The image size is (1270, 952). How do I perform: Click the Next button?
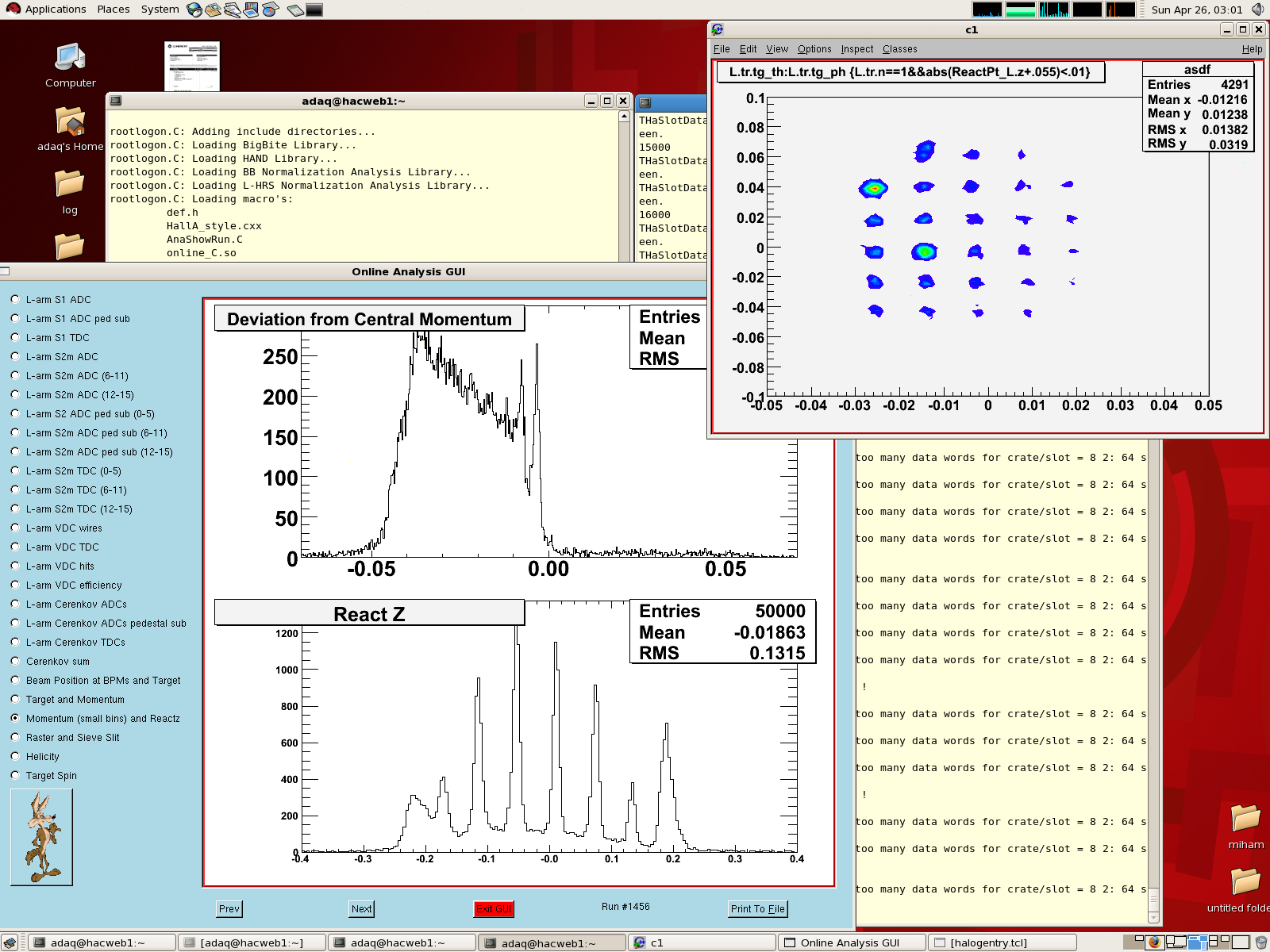click(361, 909)
